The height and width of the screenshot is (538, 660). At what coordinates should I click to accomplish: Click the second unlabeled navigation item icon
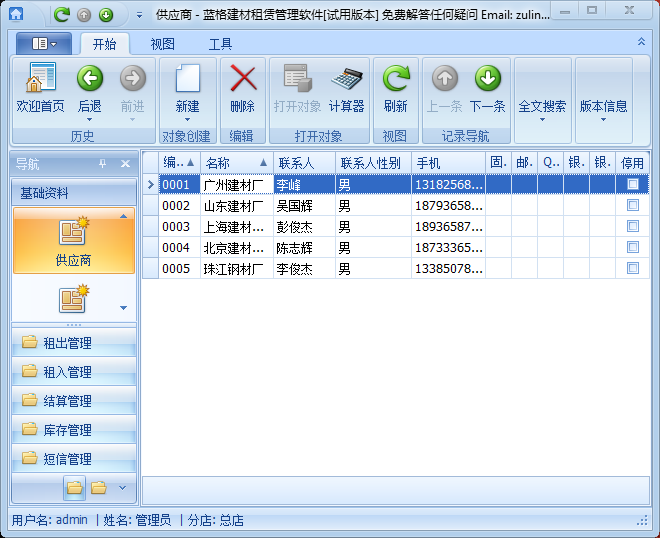pos(73,299)
